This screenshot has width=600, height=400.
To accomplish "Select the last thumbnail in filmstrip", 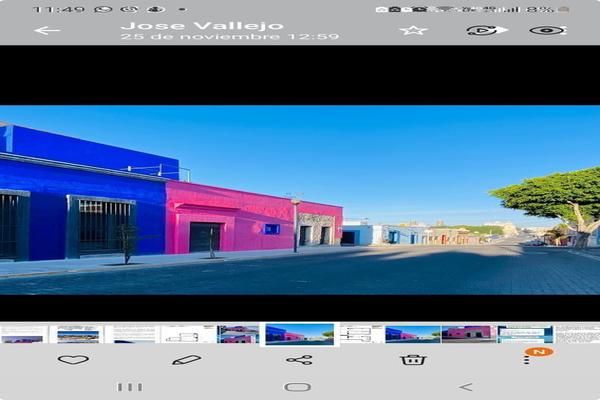I will (x=578, y=334).
